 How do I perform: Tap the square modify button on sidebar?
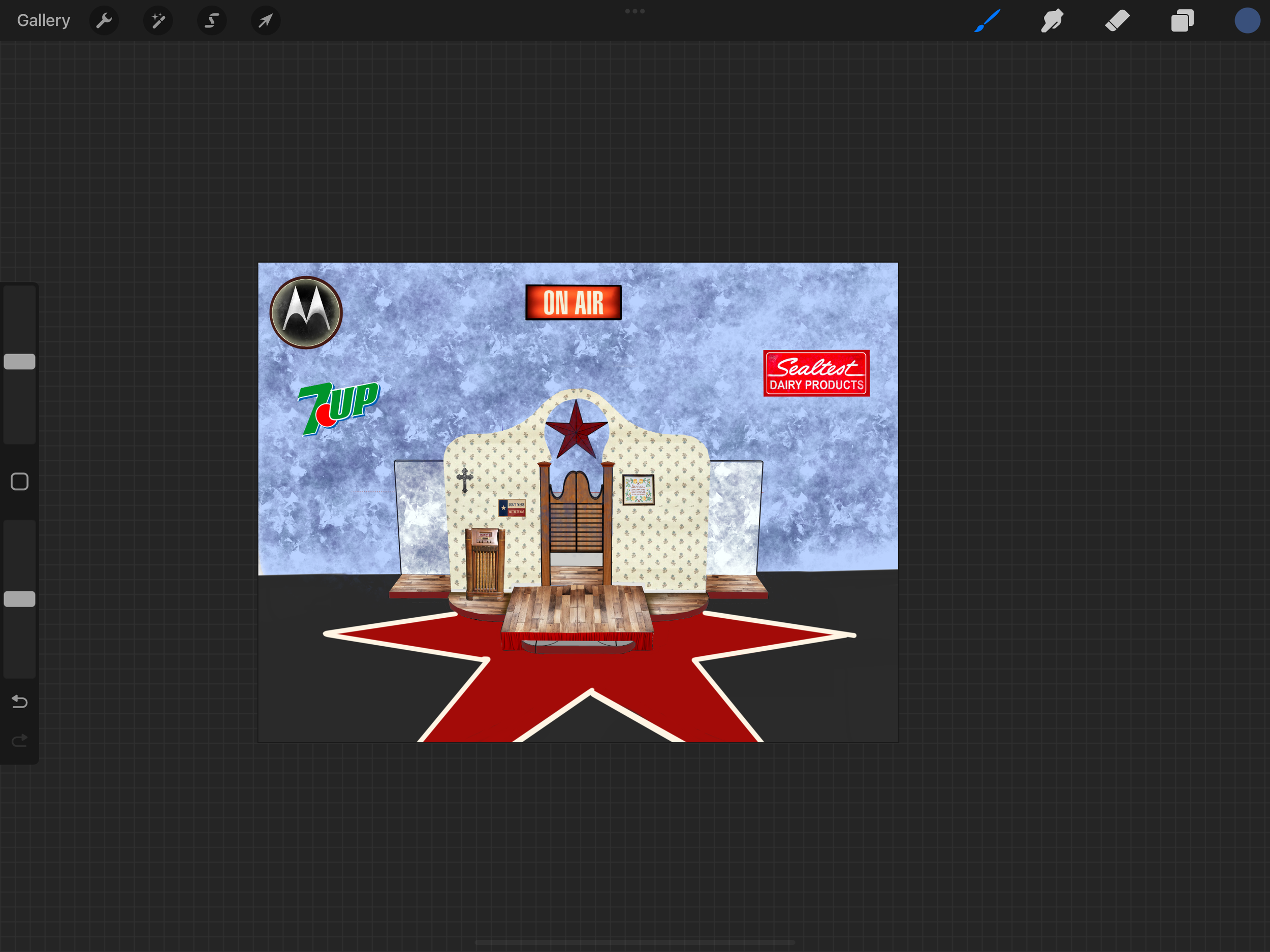click(19, 481)
